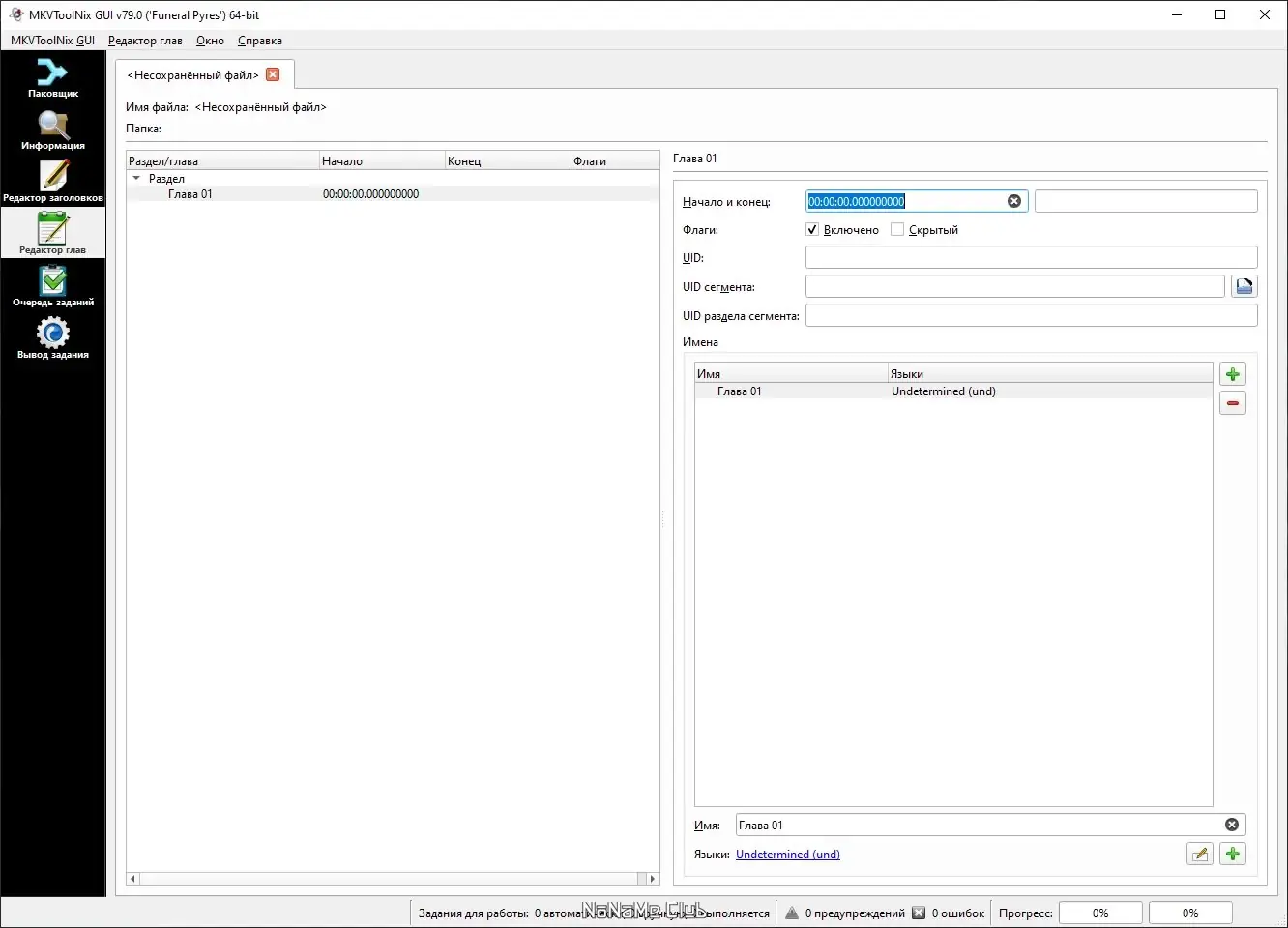The width and height of the screenshot is (1288, 928).
Task: Collapse the Раздел tree node
Action: coord(135,178)
